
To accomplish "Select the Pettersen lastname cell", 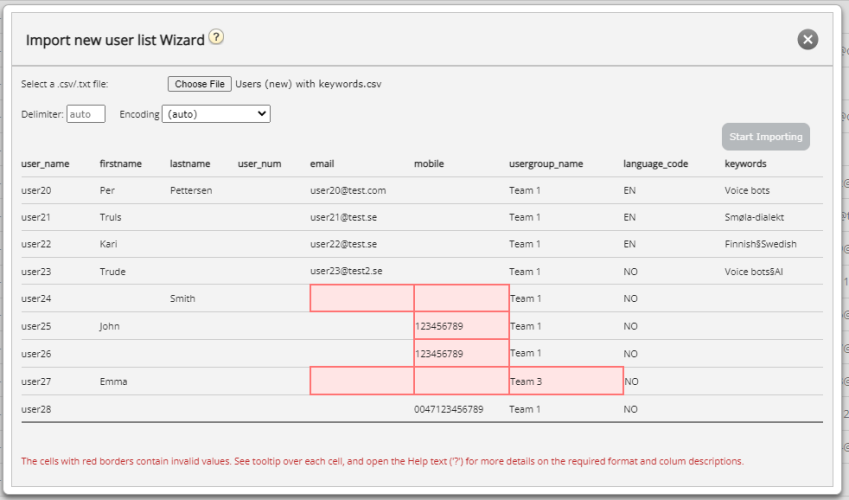I will 191,190.
